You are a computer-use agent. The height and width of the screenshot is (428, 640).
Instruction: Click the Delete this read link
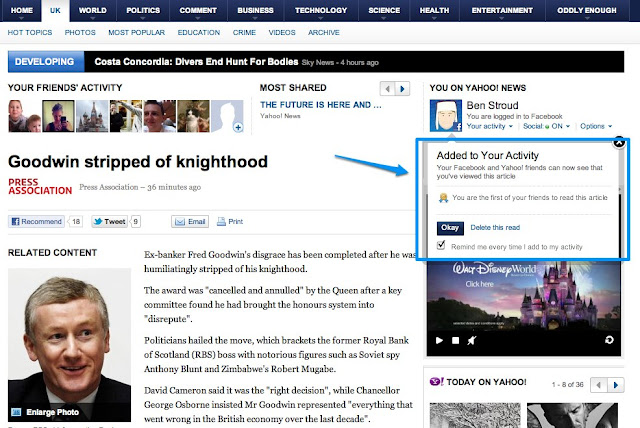coord(495,228)
